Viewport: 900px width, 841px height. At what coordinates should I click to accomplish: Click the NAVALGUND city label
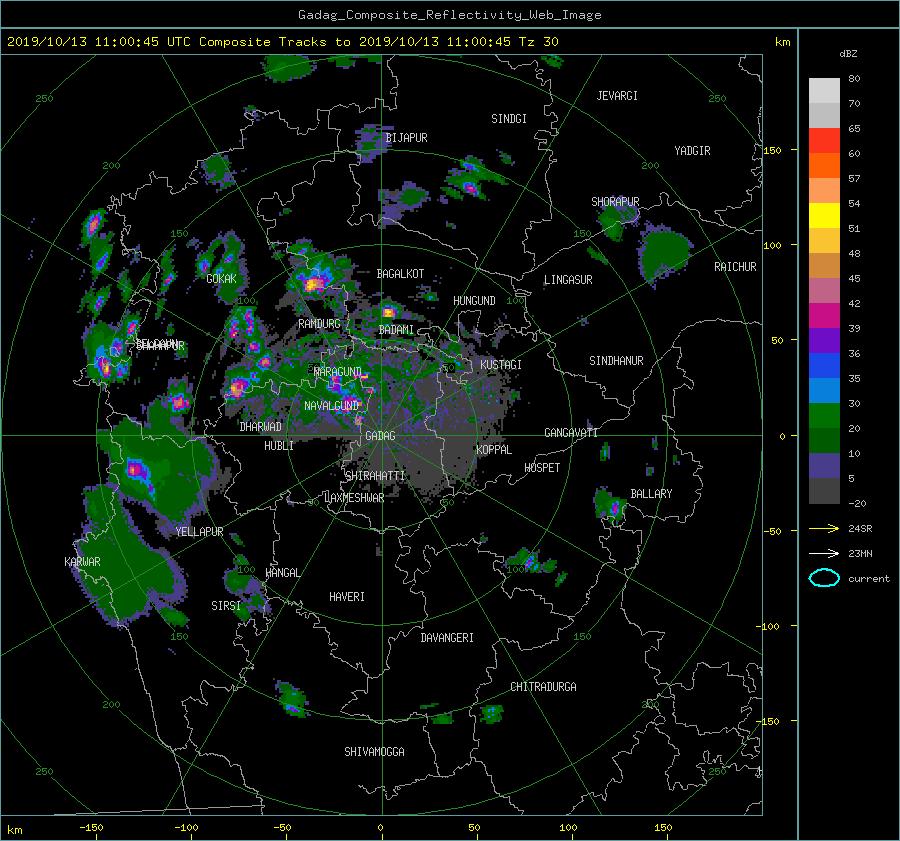click(331, 405)
